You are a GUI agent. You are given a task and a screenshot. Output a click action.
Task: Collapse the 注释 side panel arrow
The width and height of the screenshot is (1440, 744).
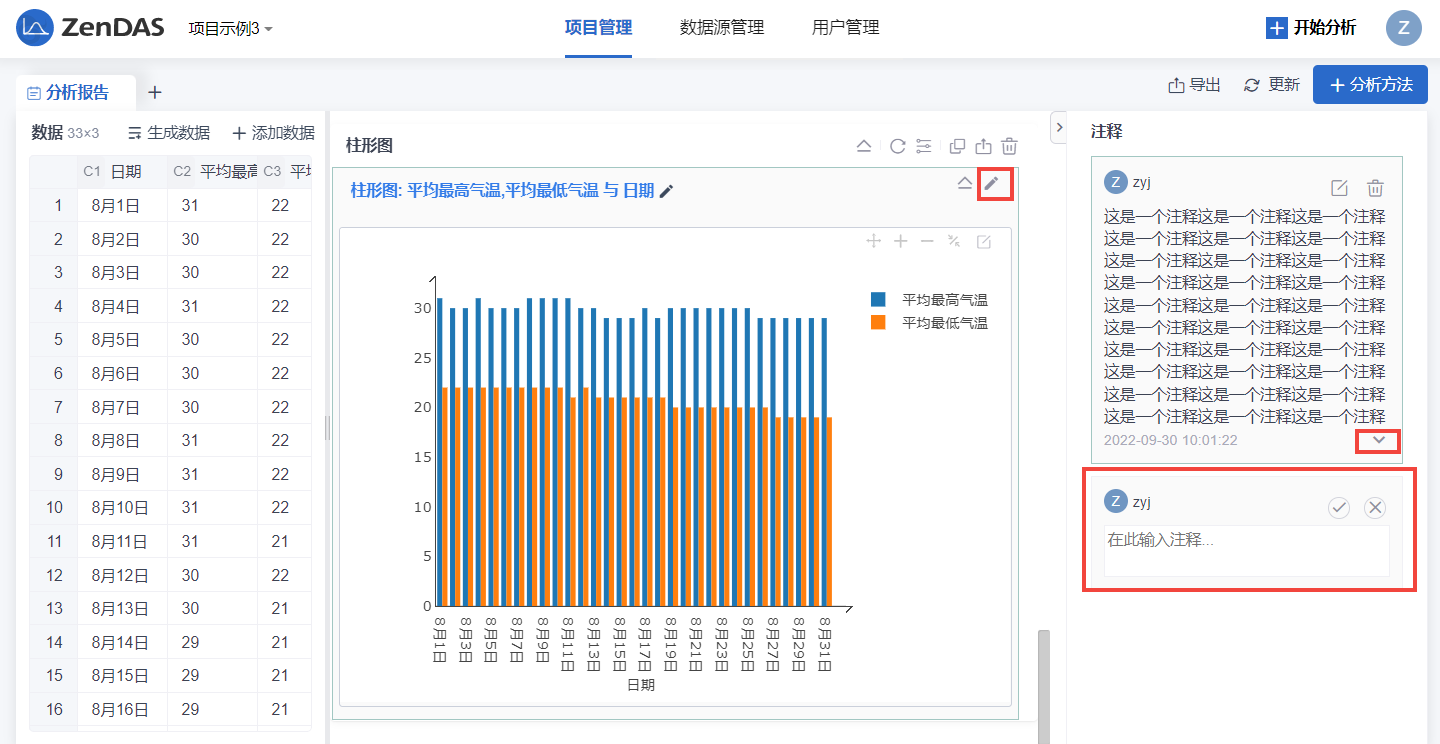pos(1059,127)
